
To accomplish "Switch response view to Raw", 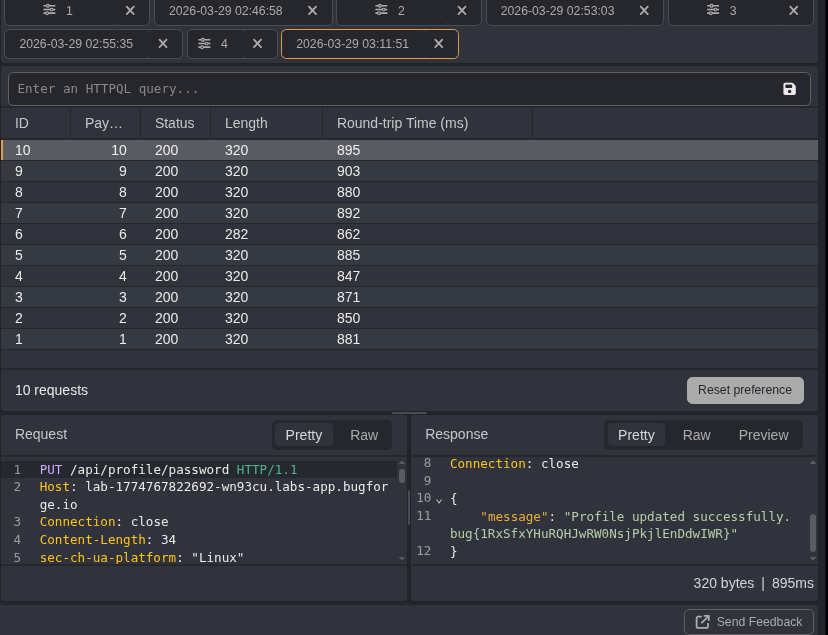I will (x=696, y=435).
